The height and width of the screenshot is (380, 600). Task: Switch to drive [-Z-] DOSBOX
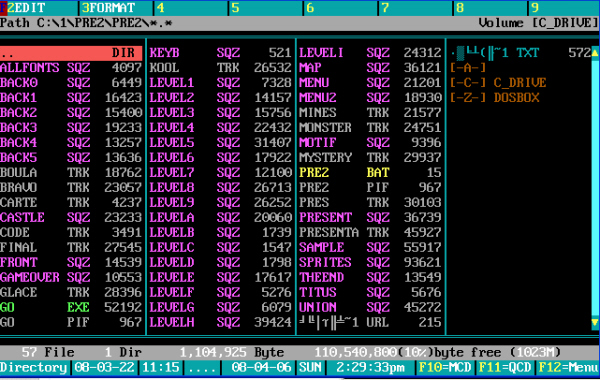coord(494,98)
